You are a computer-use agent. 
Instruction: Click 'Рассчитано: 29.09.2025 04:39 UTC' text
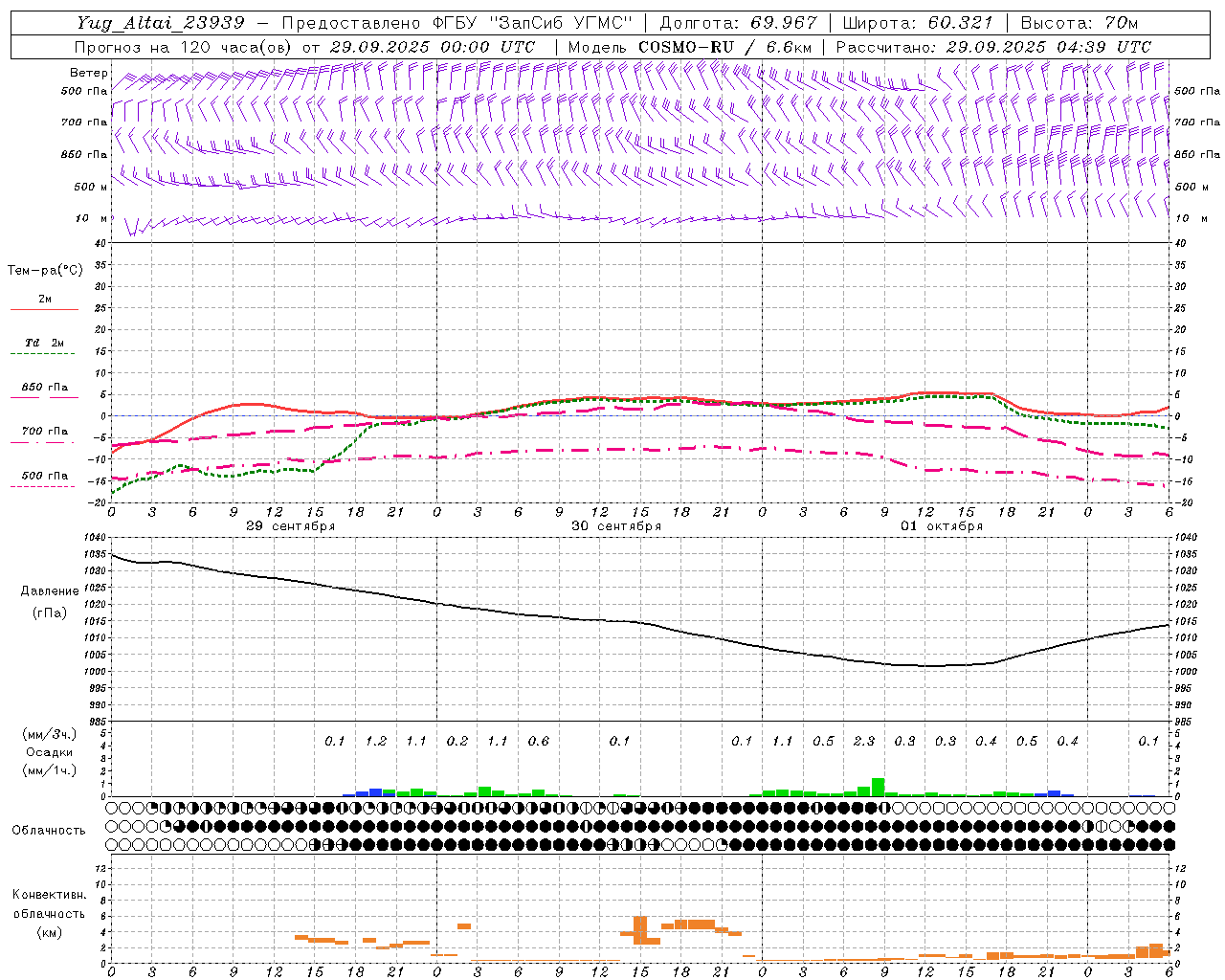(x=992, y=47)
